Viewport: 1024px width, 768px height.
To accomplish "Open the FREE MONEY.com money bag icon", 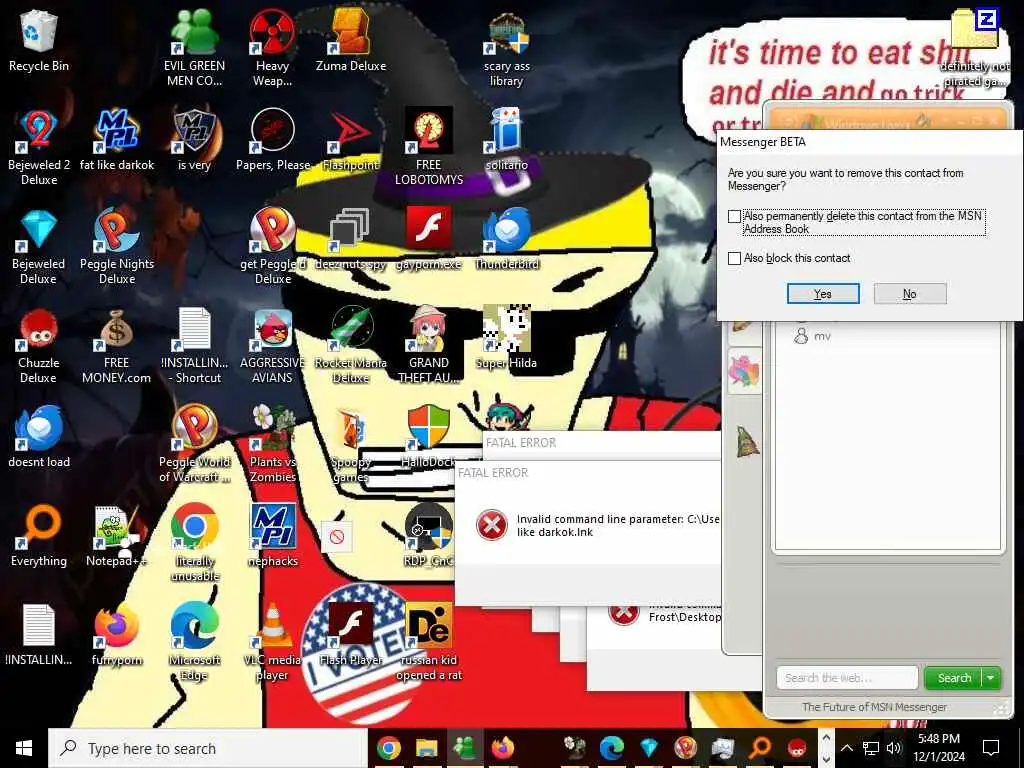I will [117, 347].
